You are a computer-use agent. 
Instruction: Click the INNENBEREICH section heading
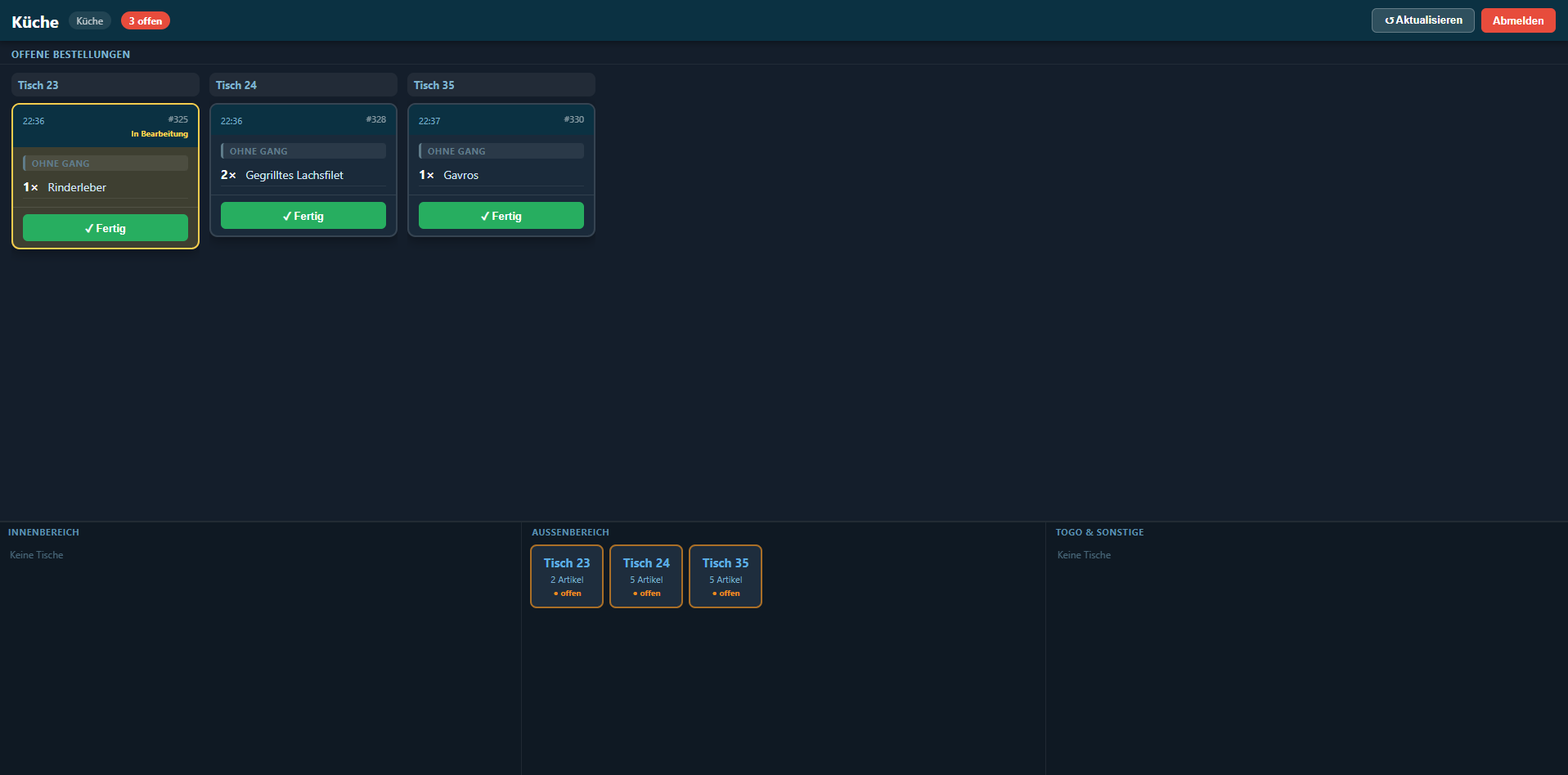[x=43, y=532]
